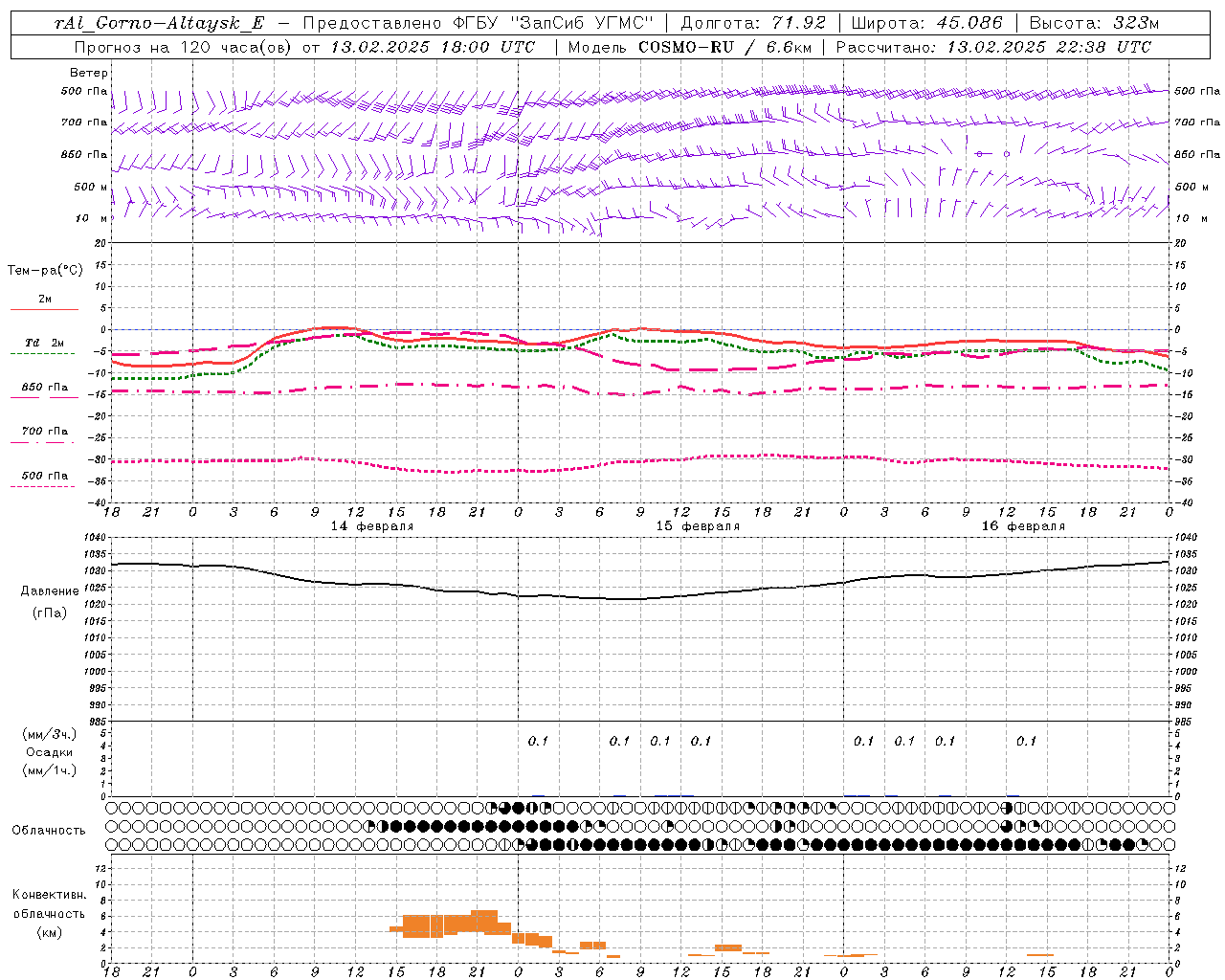Click the tallest orange convective cloud bar

click(x=484, y=921)
